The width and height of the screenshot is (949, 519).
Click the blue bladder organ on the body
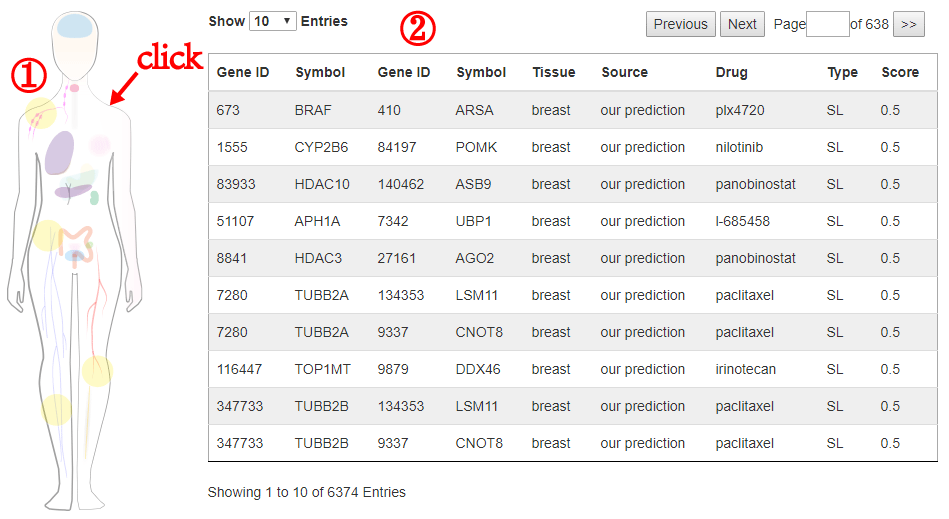74,256
